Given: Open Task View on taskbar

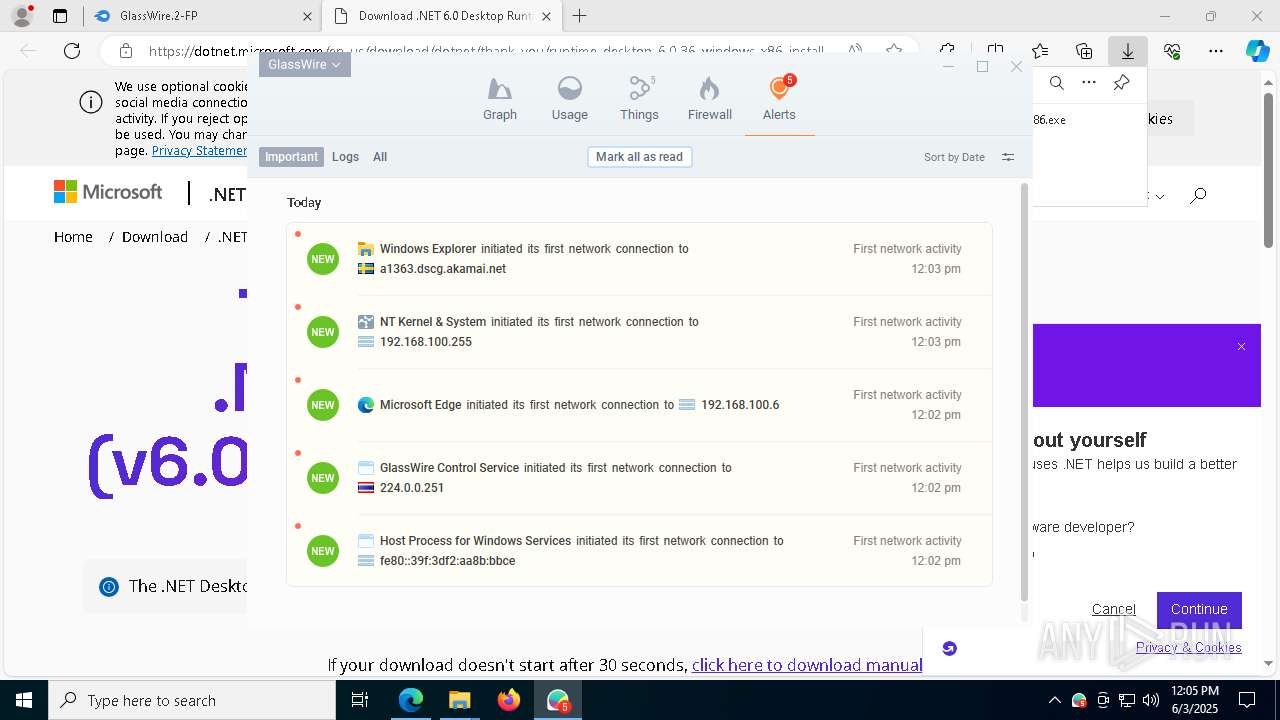Looking at the screenshot, I should (361, 700).
